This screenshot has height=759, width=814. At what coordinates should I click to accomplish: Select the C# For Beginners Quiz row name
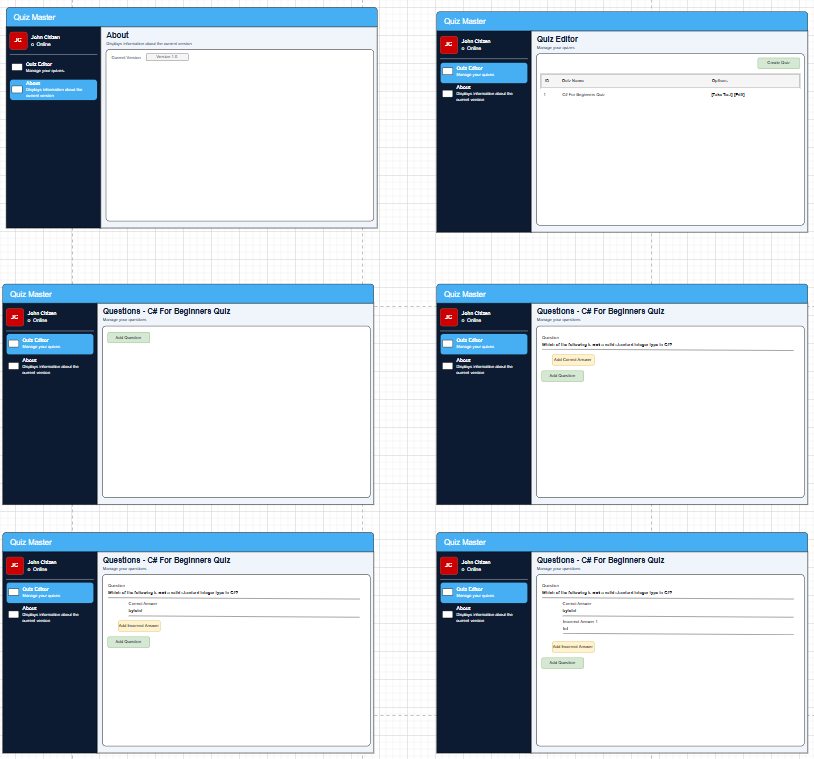point(583,95)
